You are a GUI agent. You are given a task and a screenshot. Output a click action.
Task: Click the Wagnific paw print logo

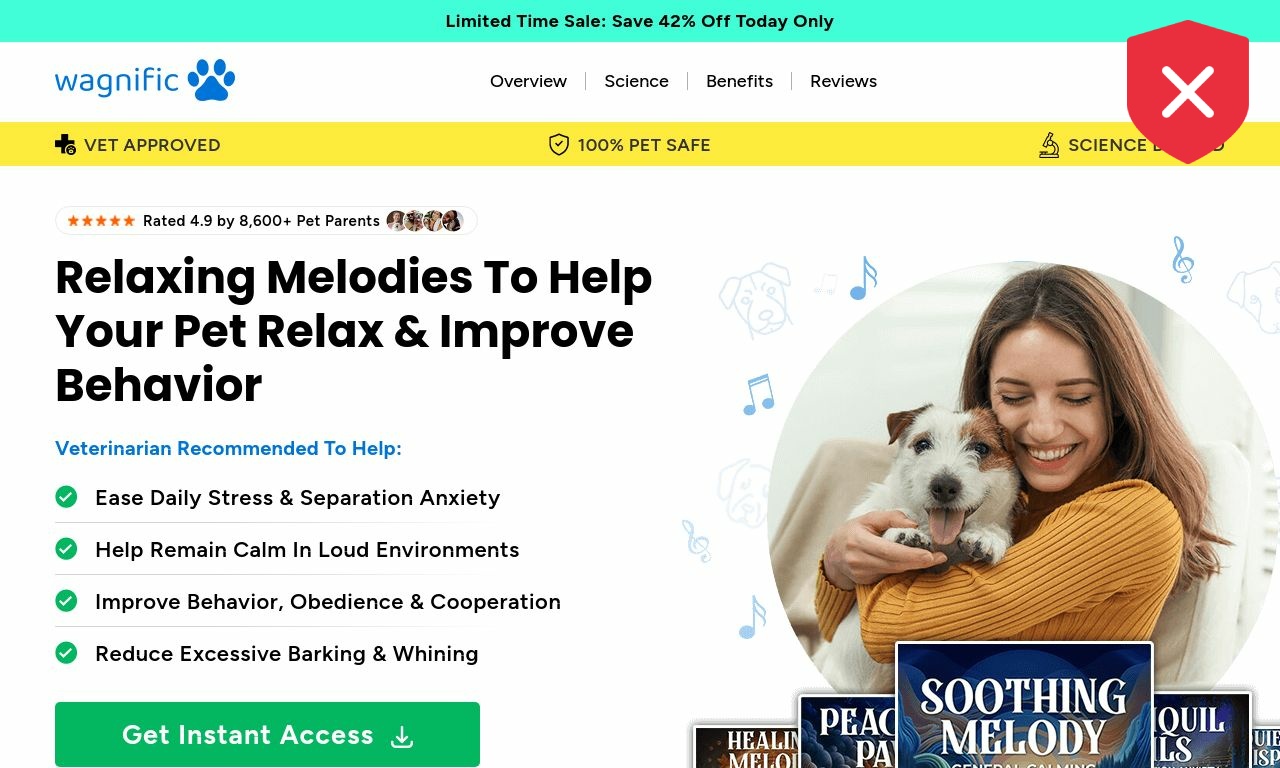[145, 80]
